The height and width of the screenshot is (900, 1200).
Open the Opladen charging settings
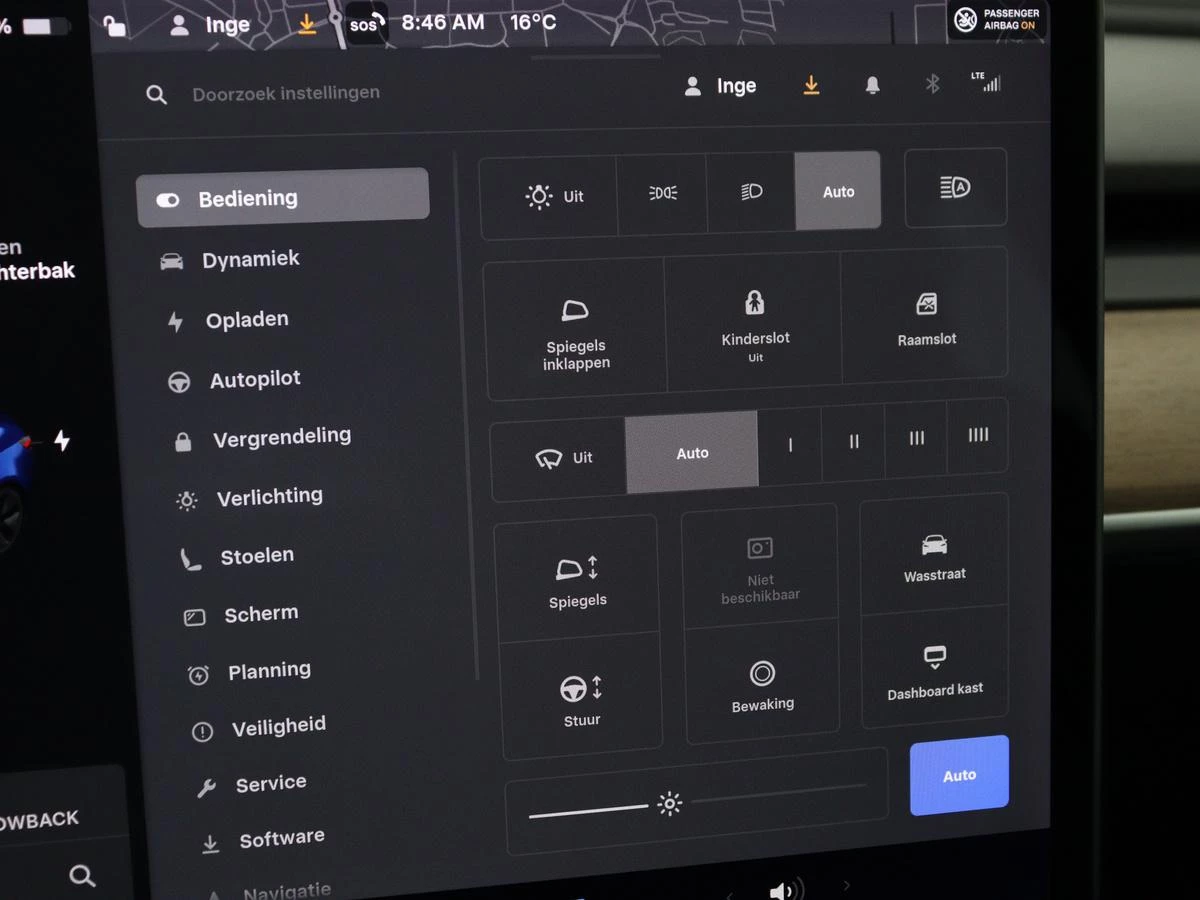(x=246, y=319)
